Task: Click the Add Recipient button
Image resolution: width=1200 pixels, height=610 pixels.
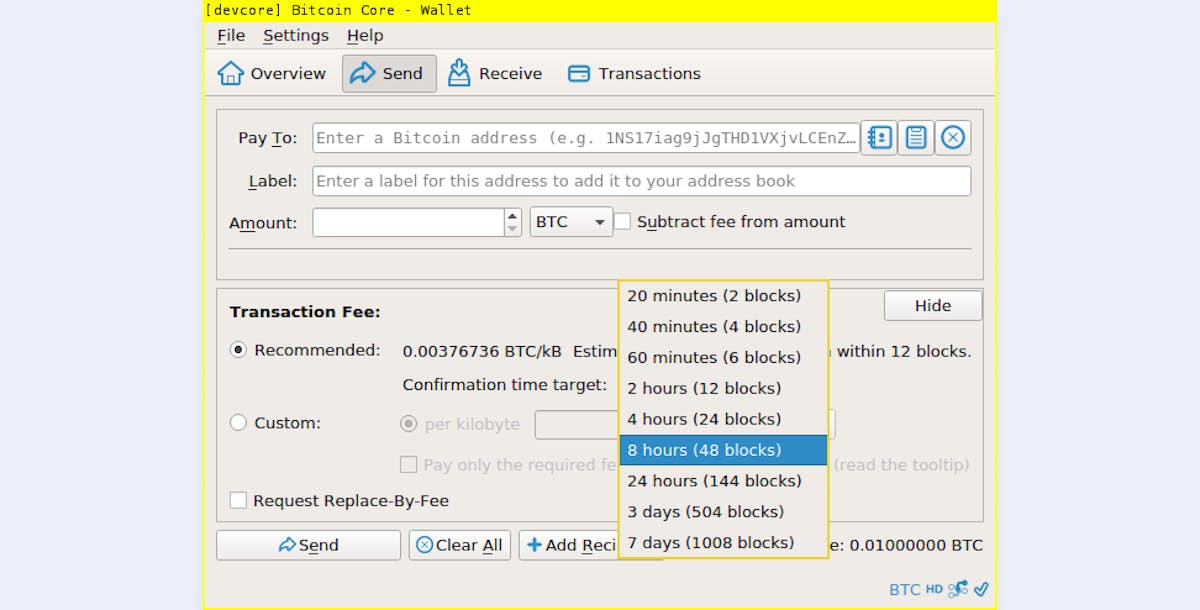Action: (x=568, y=545)
